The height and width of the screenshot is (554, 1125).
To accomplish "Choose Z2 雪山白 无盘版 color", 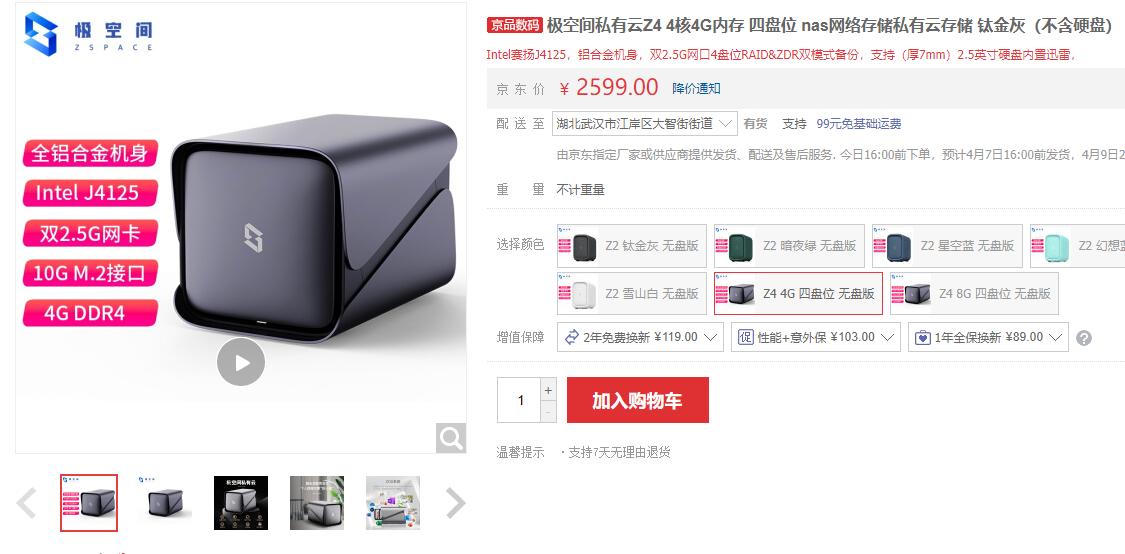I will coord(632,294).
